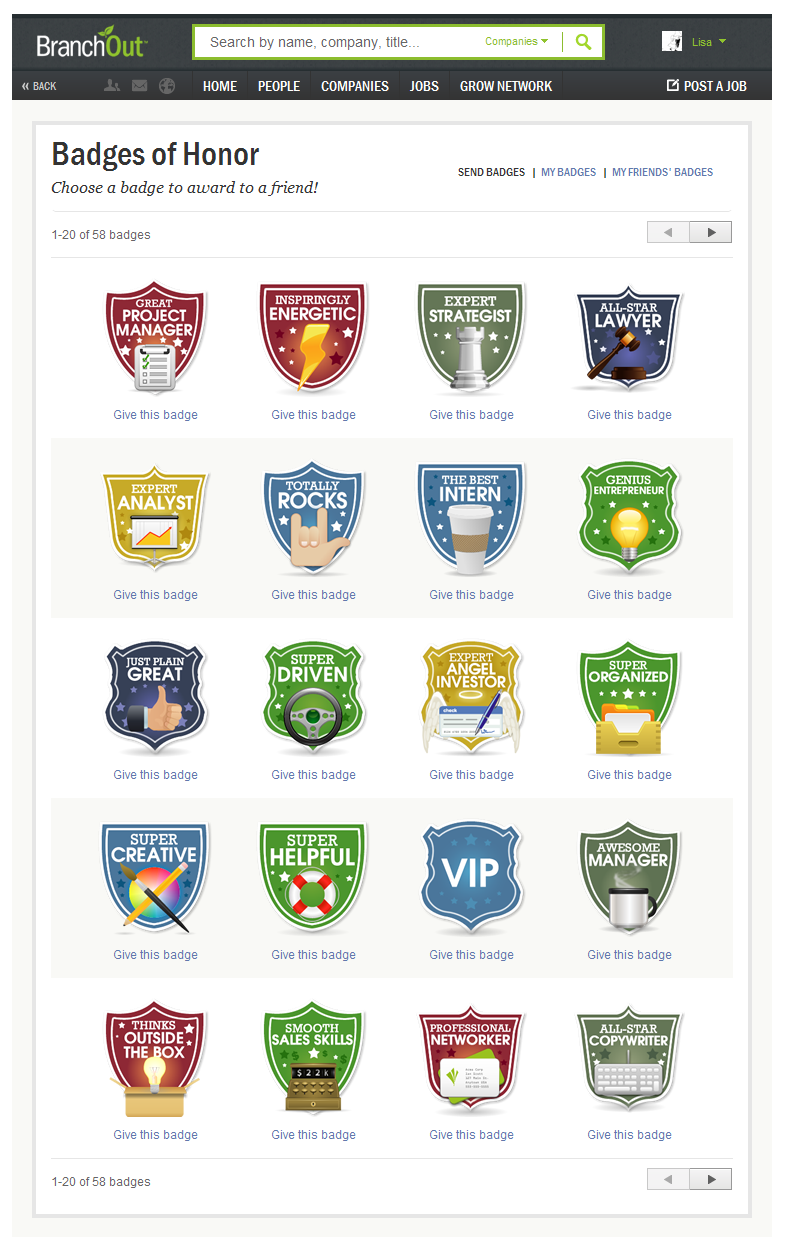Expand the Companies search filter dropdown

click(517, 42)
